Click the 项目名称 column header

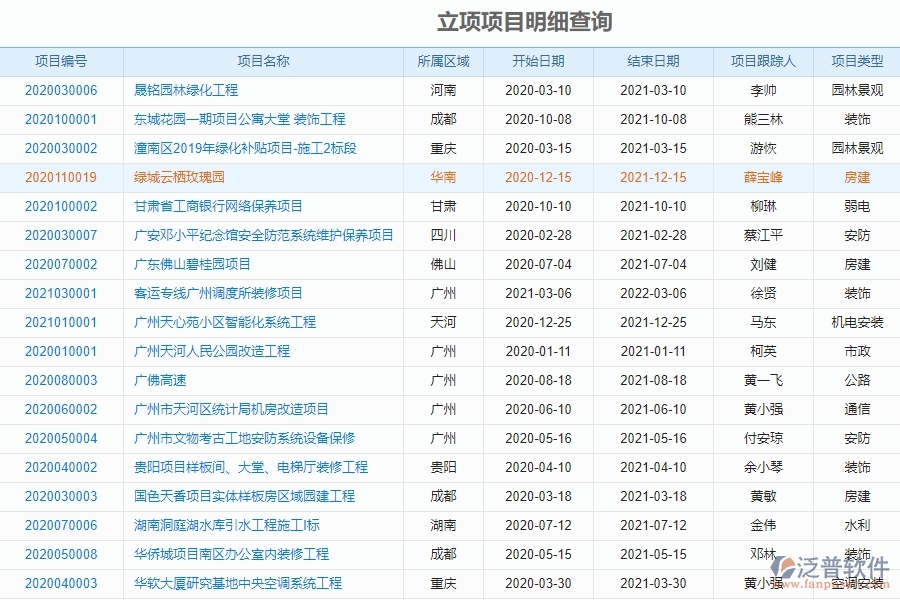263,60
